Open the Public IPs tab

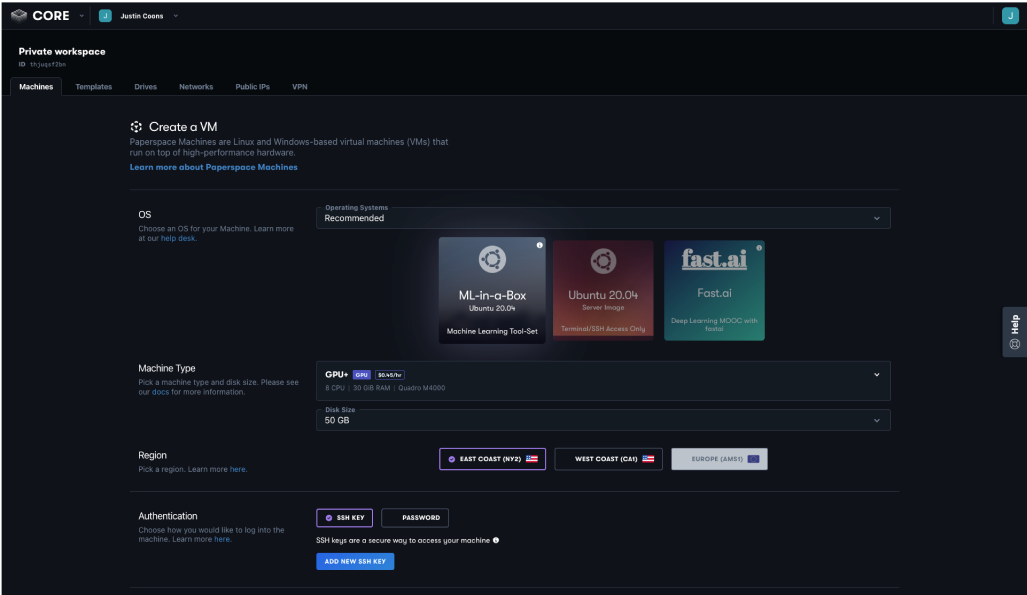coord(252,86)
